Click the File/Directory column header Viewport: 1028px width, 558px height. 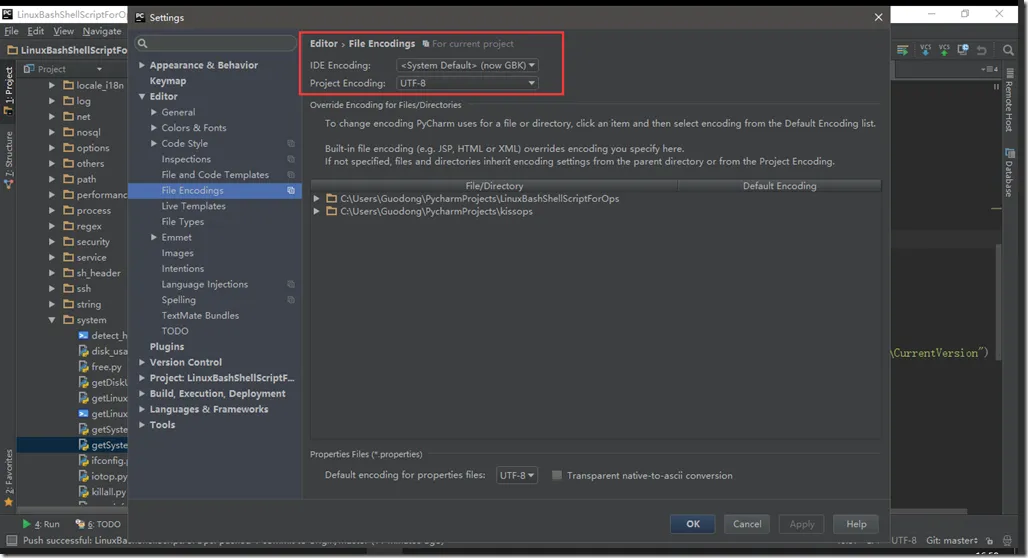pyautogui.click(x=494, y=186)
